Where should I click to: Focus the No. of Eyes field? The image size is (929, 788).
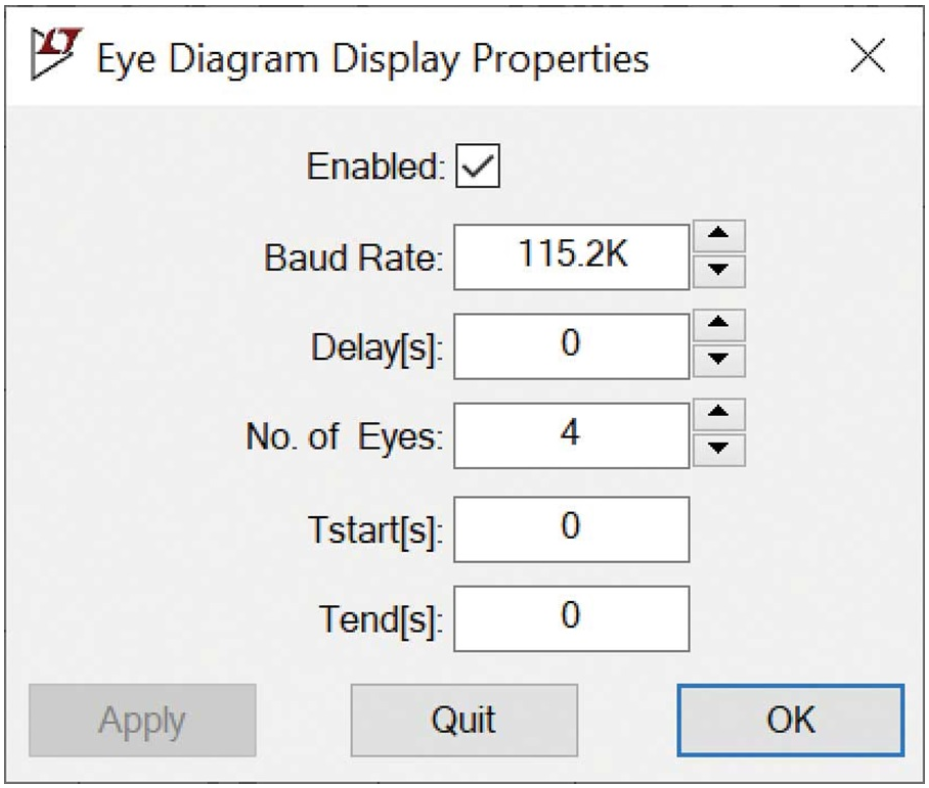[x=572, y=435]
